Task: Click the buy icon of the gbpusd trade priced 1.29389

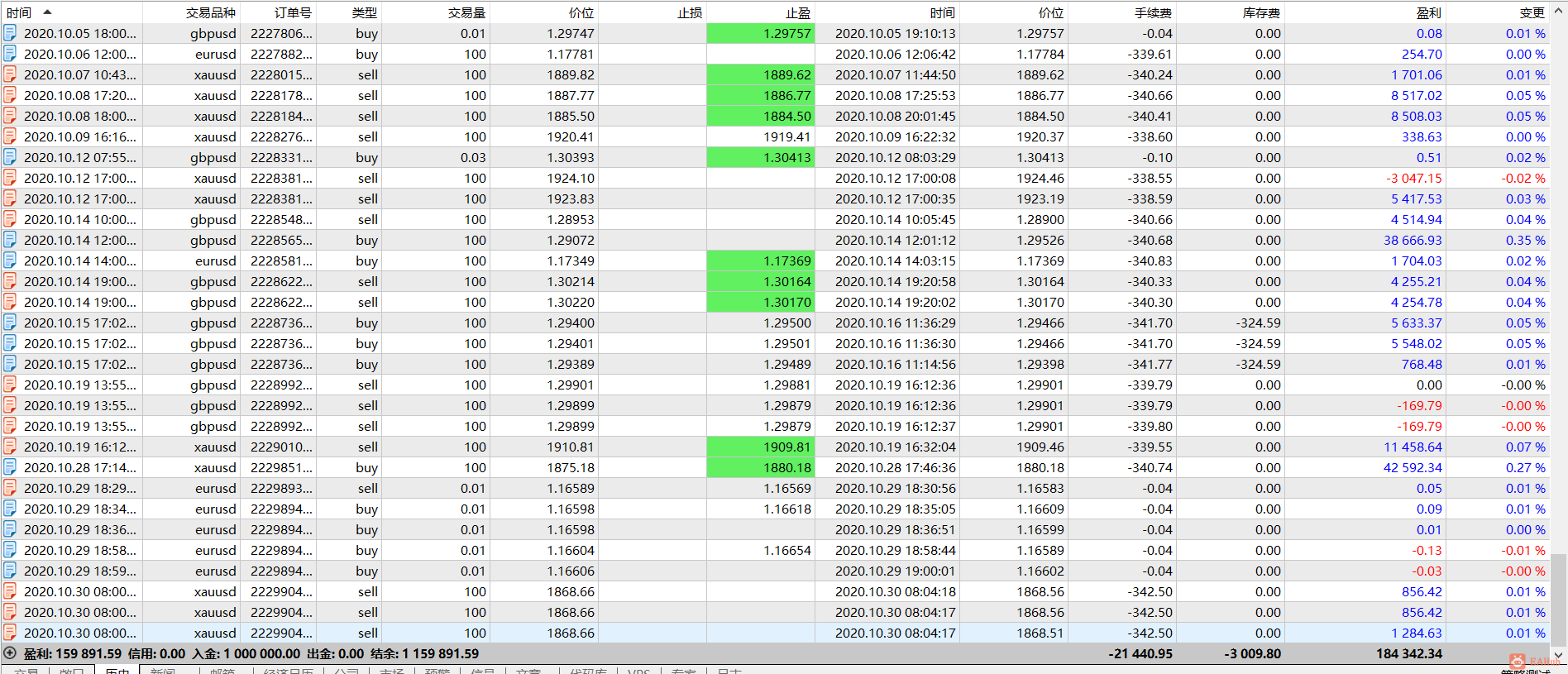Action: pyautogui.click(x=10, y=364)
